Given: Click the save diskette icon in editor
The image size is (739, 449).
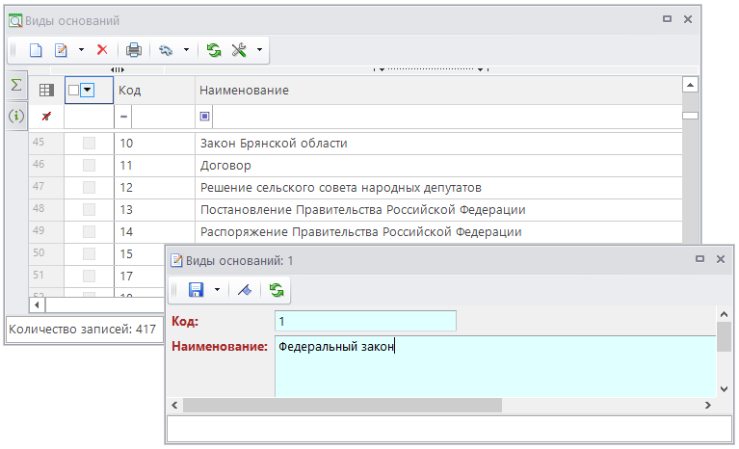Looking at the screenshot, I should click(196, 290).
